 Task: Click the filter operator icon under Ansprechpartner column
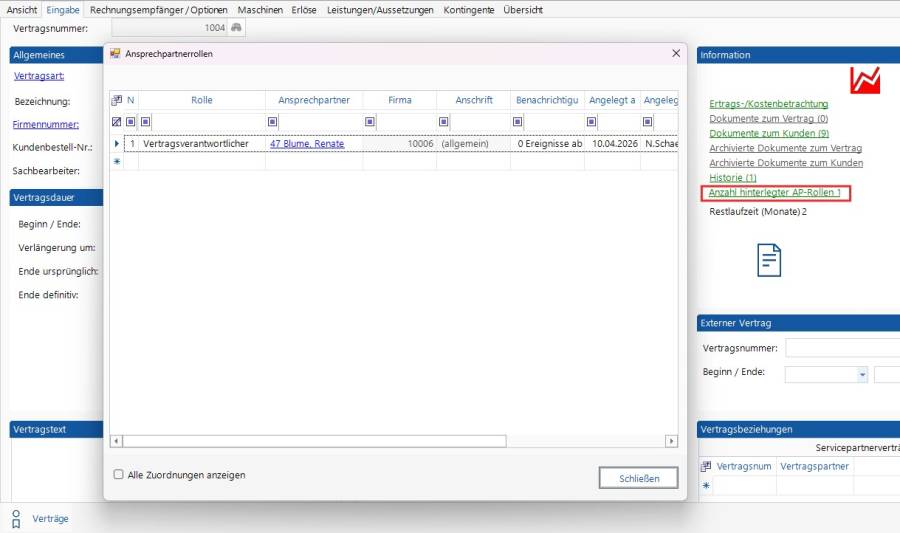(x=272, y=122)
